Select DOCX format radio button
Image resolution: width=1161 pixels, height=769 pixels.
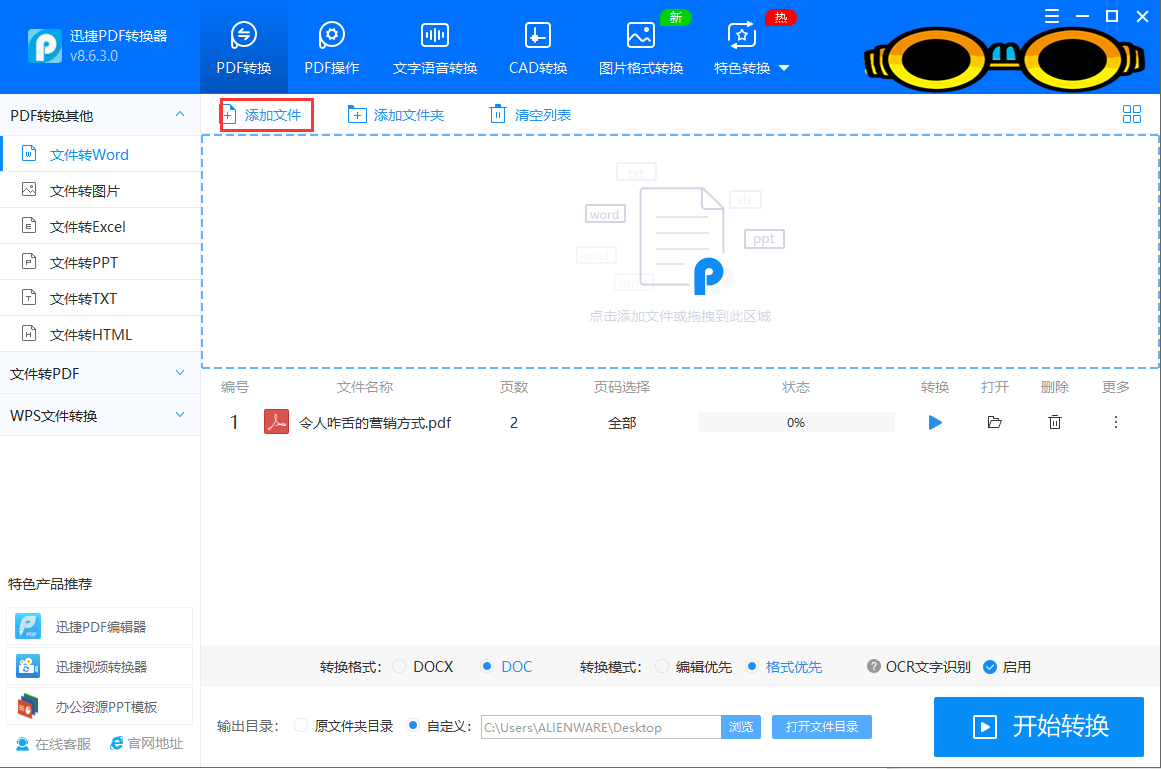pyautogui.click(x=399, y=666)
